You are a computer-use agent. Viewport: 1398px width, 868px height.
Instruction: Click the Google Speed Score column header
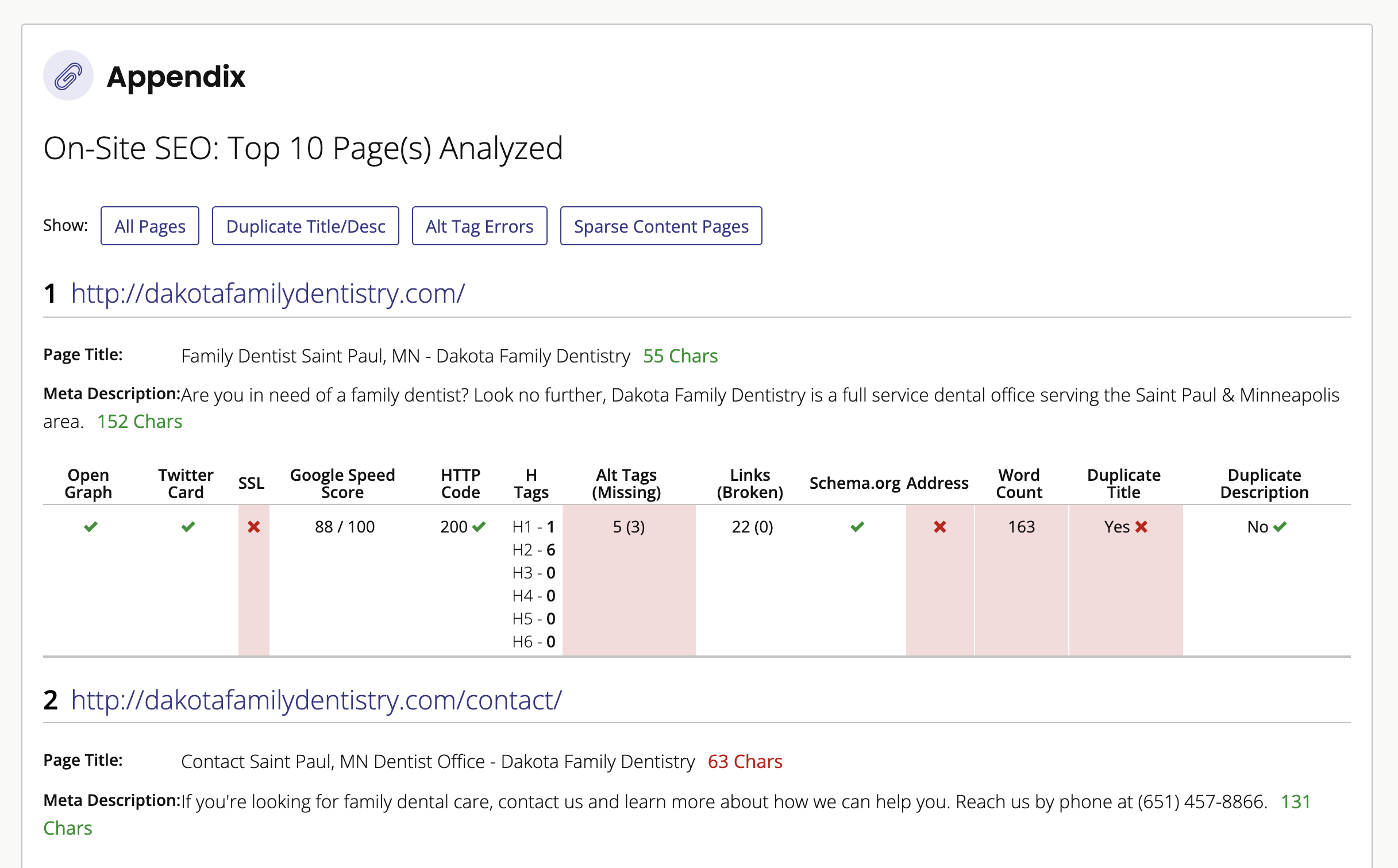tap(342, 484)
